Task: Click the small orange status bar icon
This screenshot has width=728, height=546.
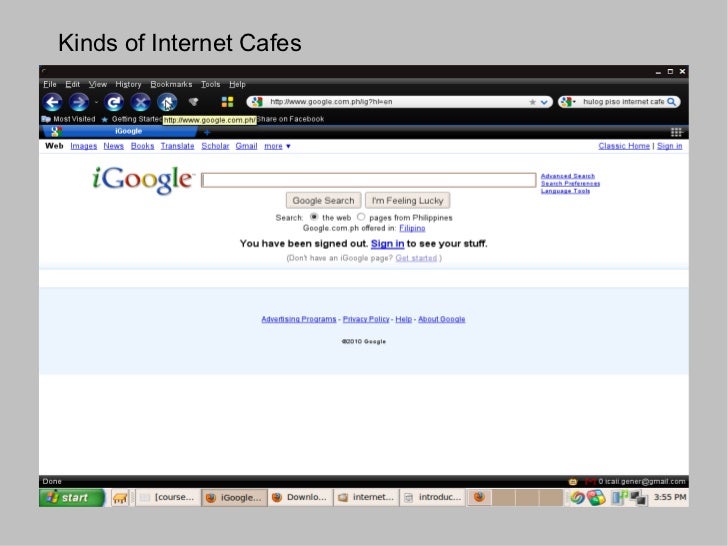Action: tap(572, 481)
